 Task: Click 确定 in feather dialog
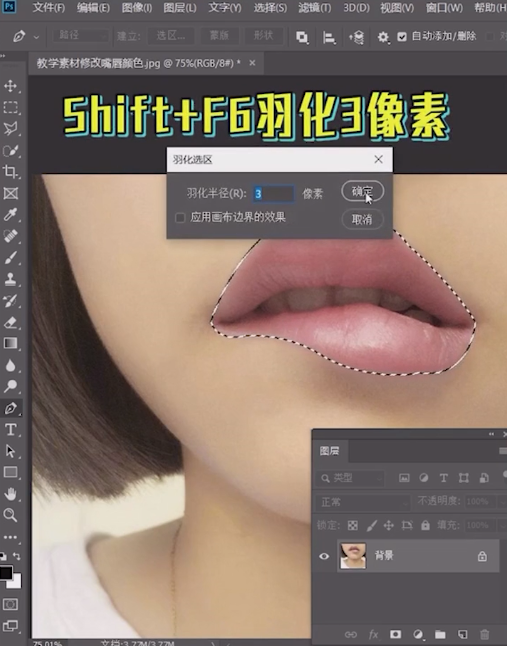point(362,191)
